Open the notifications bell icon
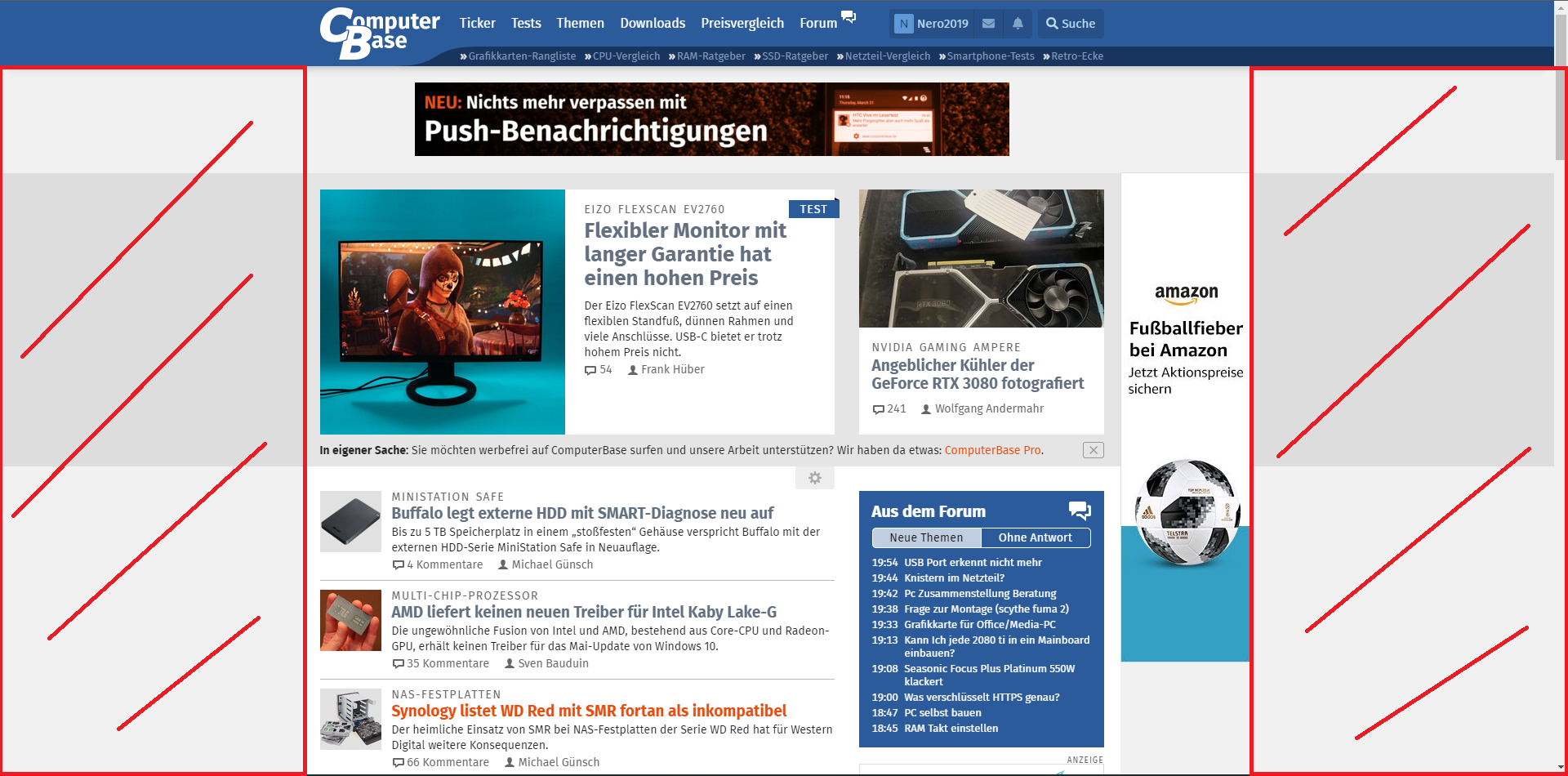 [x=1018, y=24]
